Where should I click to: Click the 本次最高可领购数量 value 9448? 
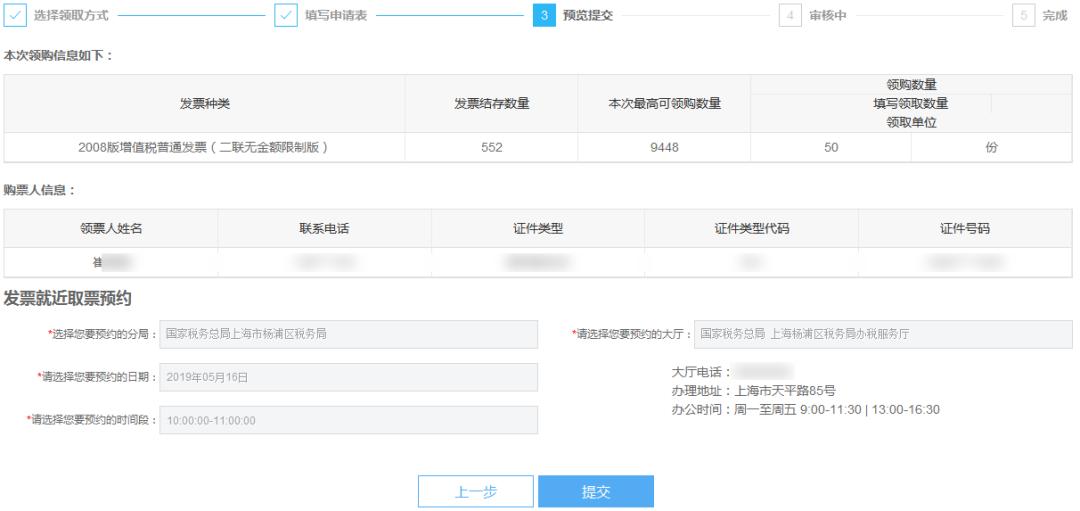(664, 148)
